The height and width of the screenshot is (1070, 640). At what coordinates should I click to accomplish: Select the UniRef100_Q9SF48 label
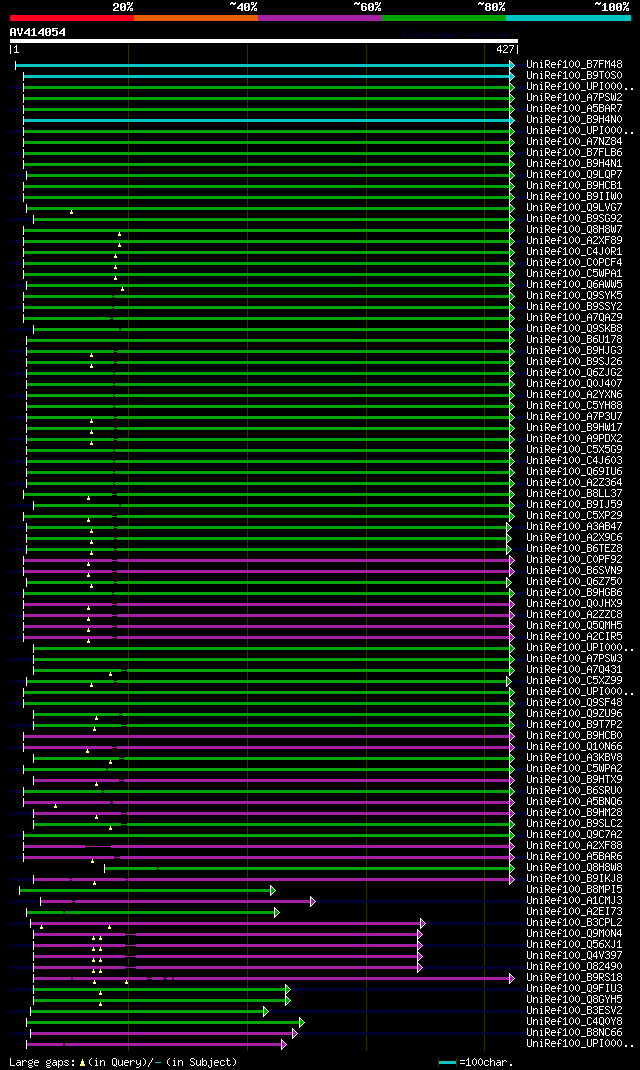(x=574, y=703)
